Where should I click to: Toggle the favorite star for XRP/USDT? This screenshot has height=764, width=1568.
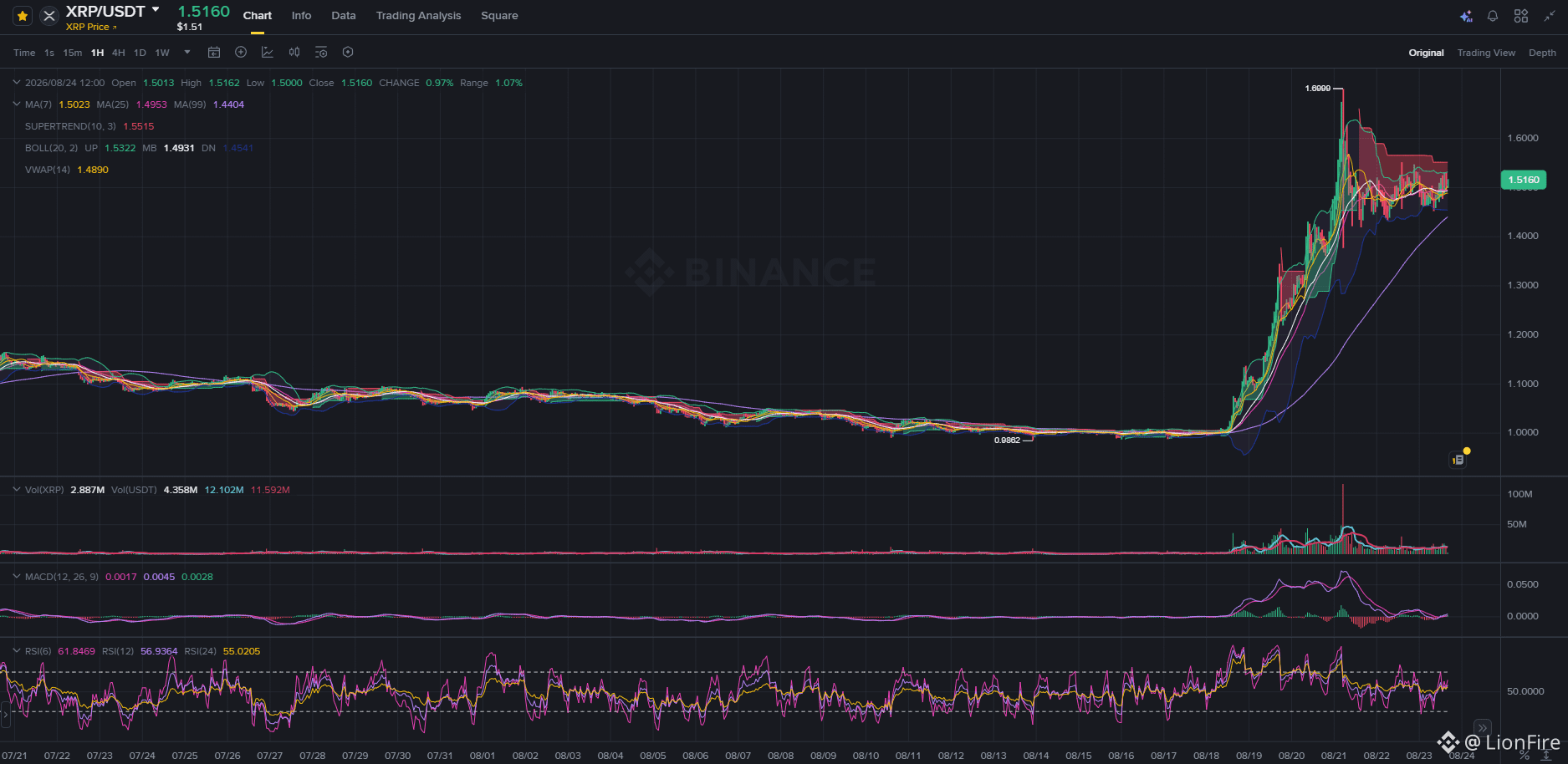point(23,16)
